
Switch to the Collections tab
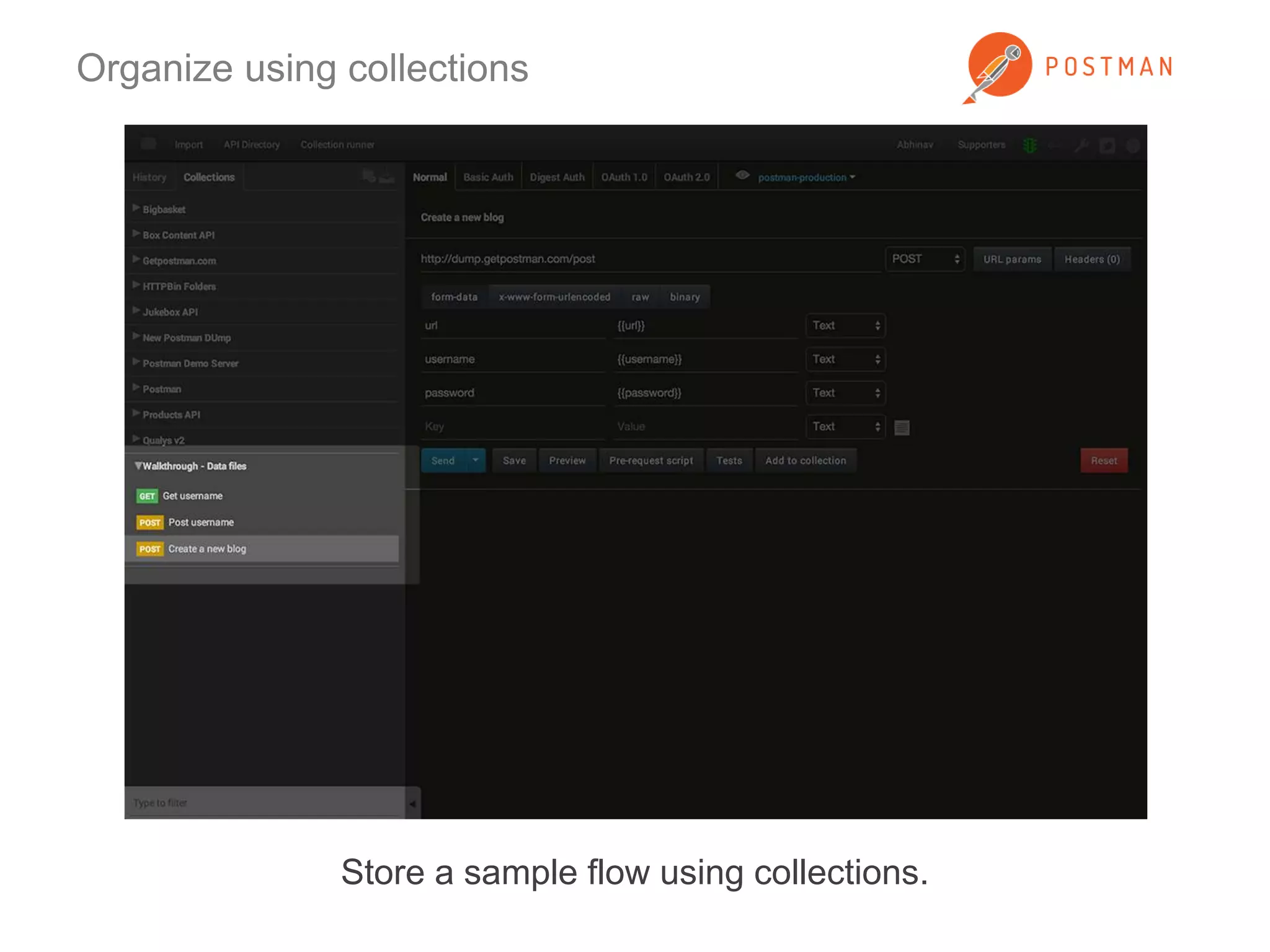click(209, 177)
